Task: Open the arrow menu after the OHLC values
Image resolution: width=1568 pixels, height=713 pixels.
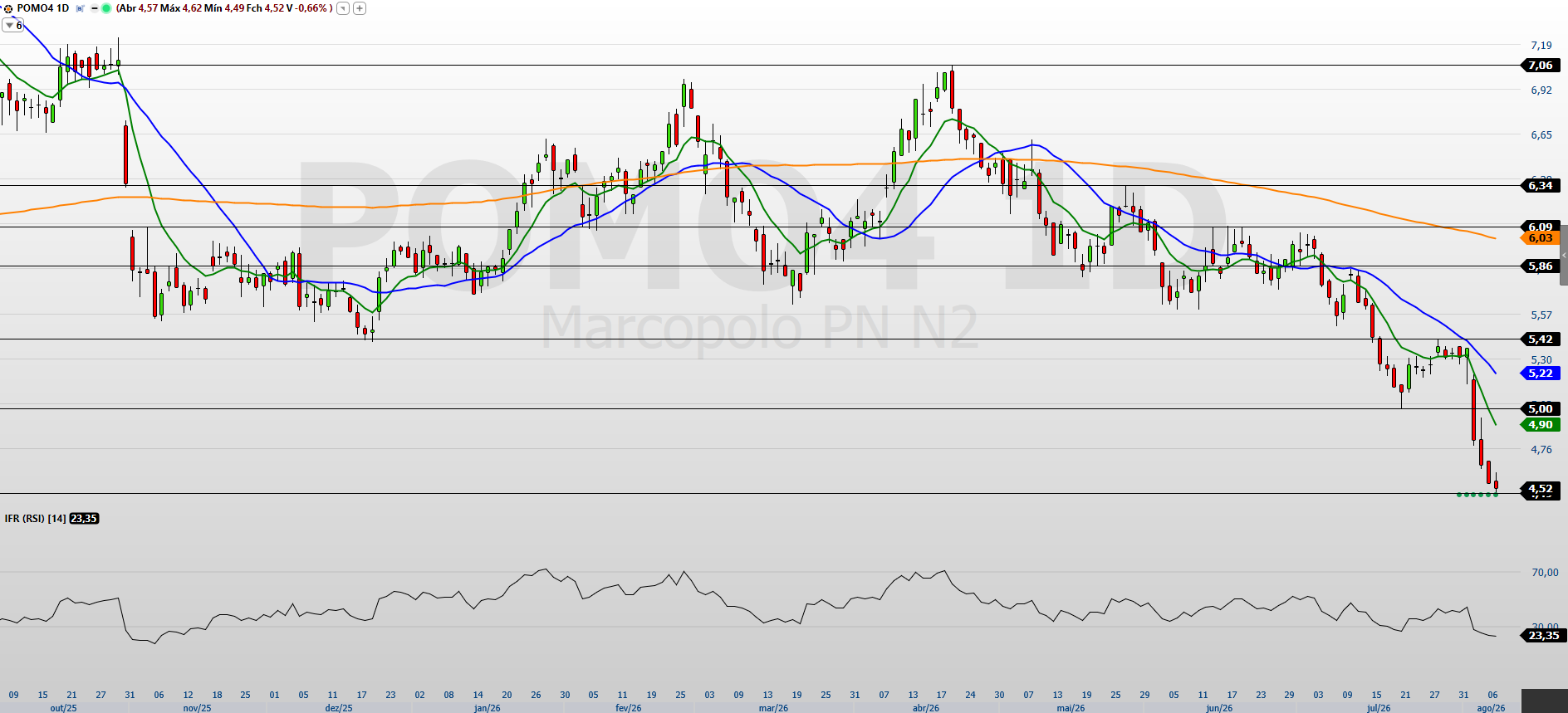Action: click(x=343, y=8)
